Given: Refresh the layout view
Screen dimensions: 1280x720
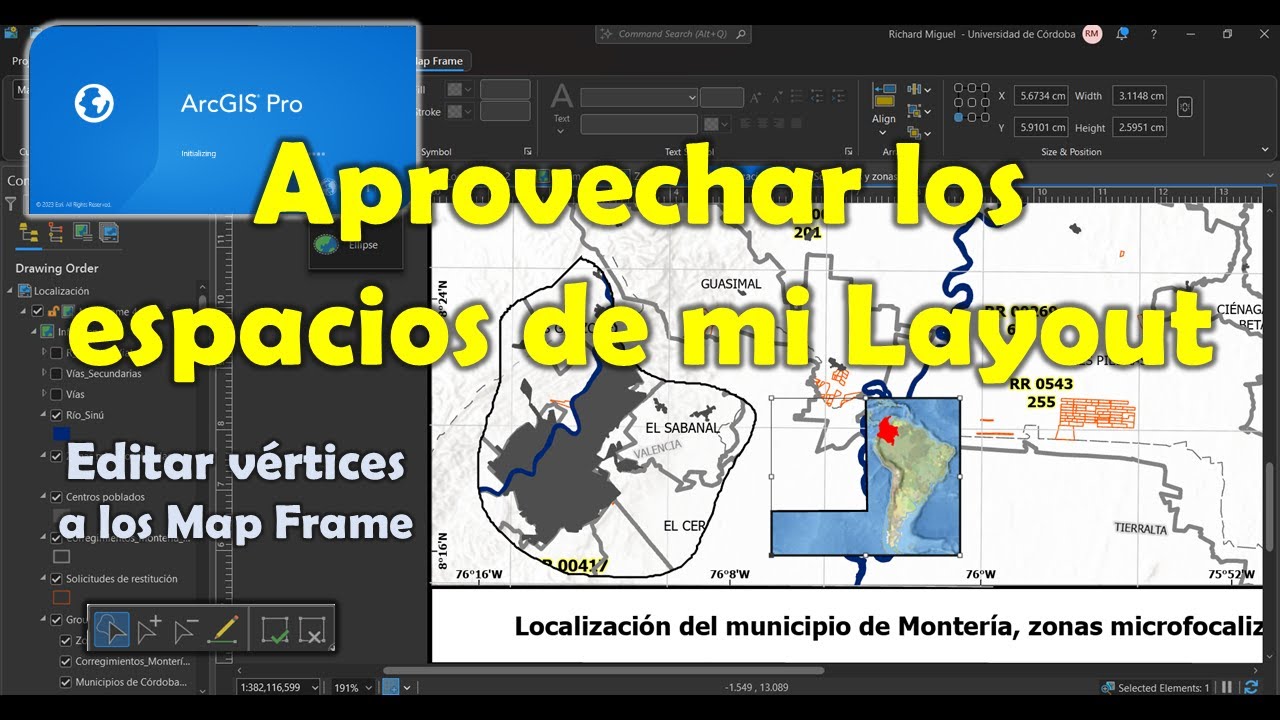Looking at the screenshot, I should 1252,687.
